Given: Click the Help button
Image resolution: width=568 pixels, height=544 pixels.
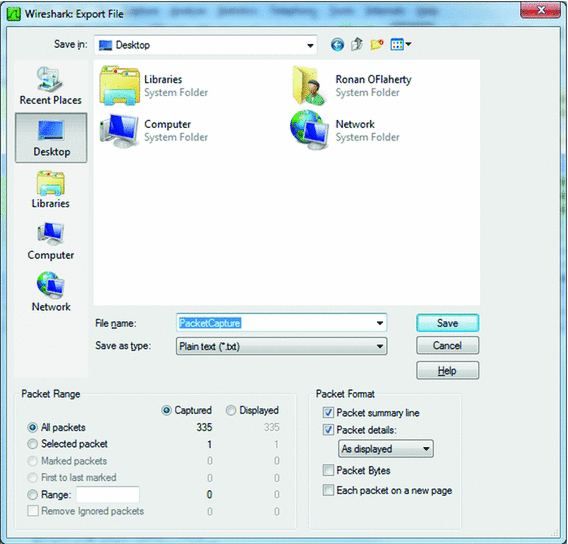Looking at the screenshot, I should click(x=447, y=371).
